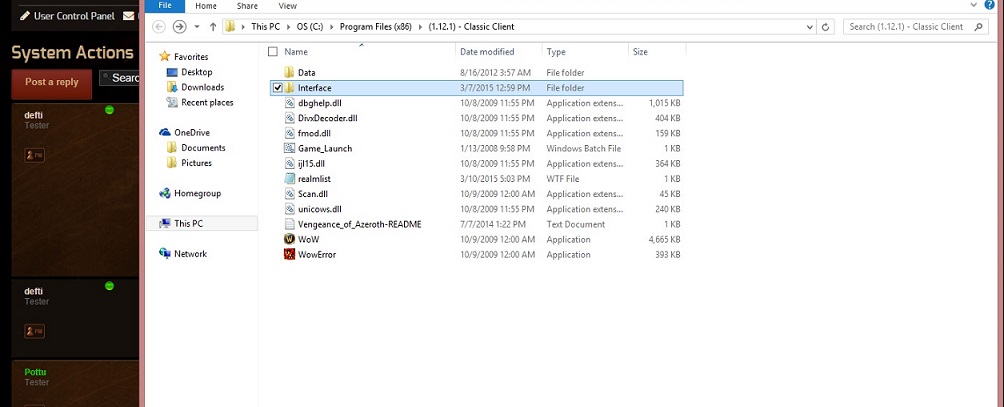Click (1.12.1) - Classic Client breadcrumb

tap(471, 27)
